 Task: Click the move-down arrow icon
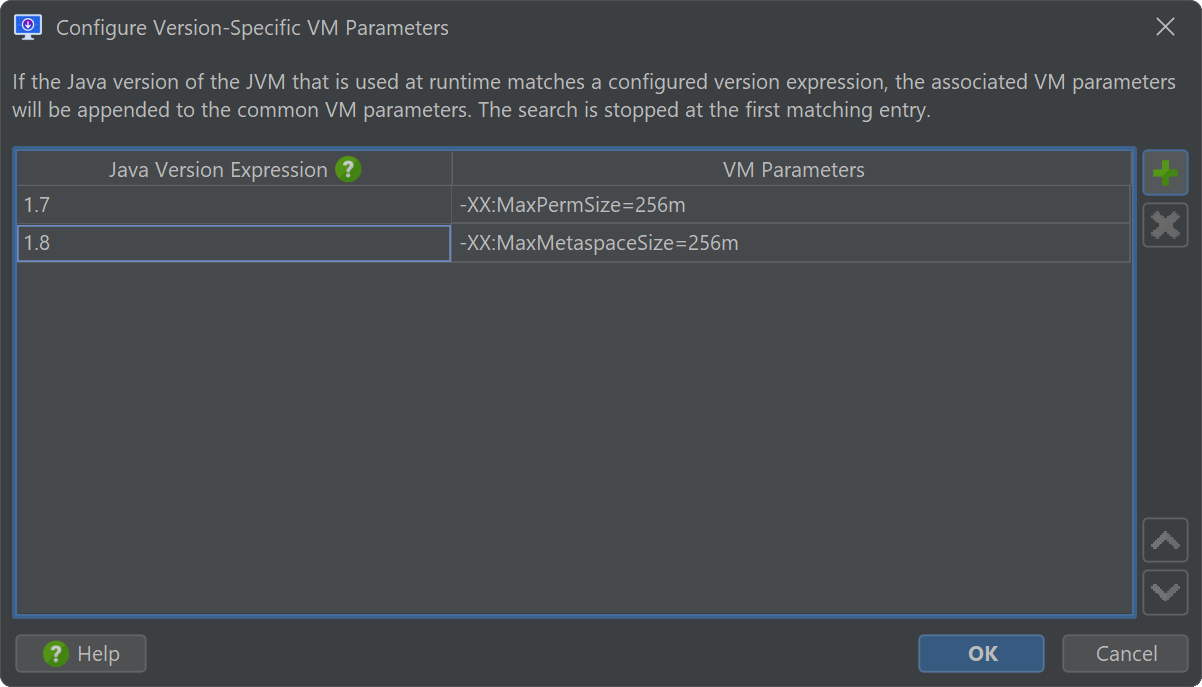click(x=1165, y=592)
